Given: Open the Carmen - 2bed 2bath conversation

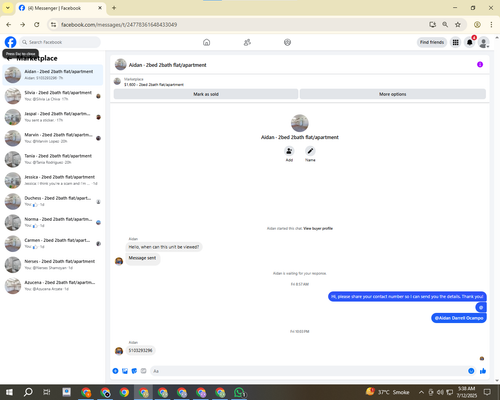Looking at the screenshot, I should coord(53,243).
